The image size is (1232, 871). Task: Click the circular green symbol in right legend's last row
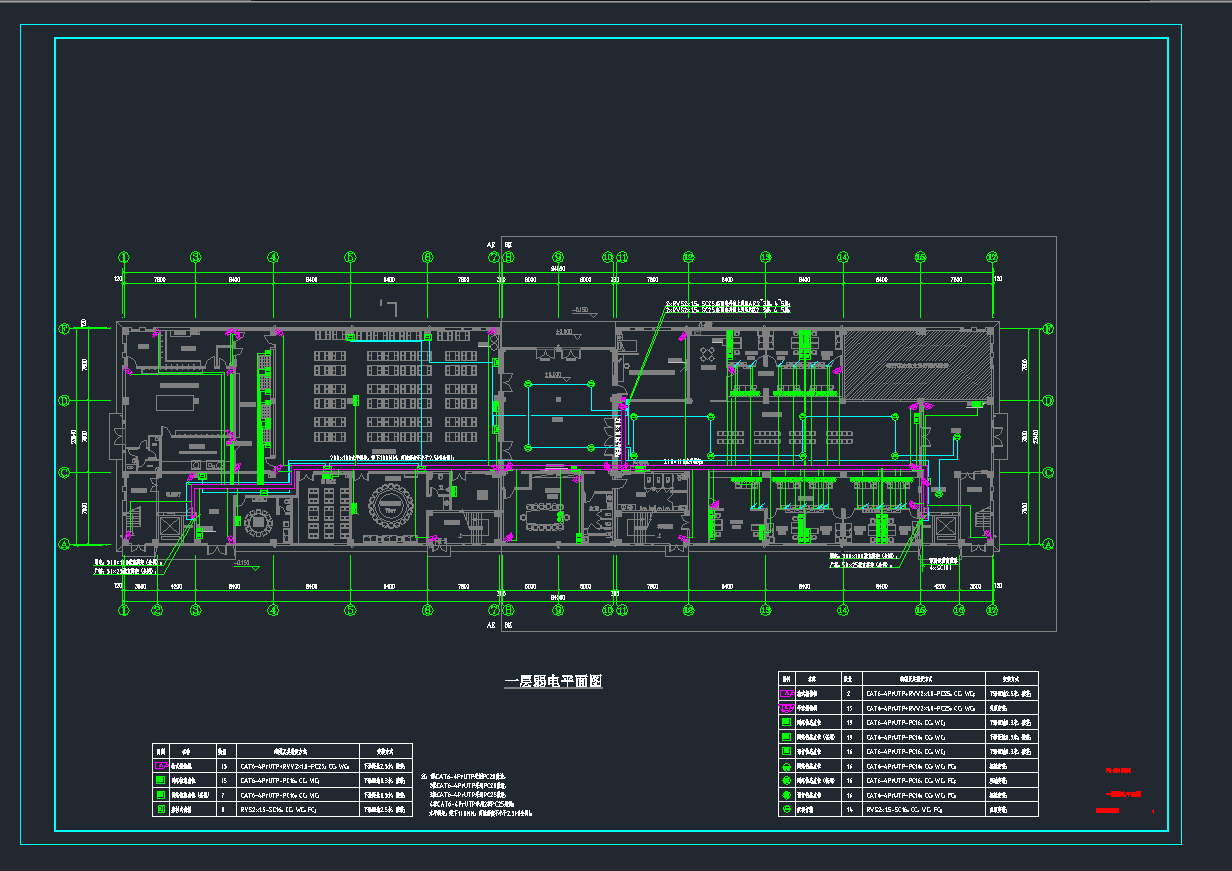[x=786, y=809]
